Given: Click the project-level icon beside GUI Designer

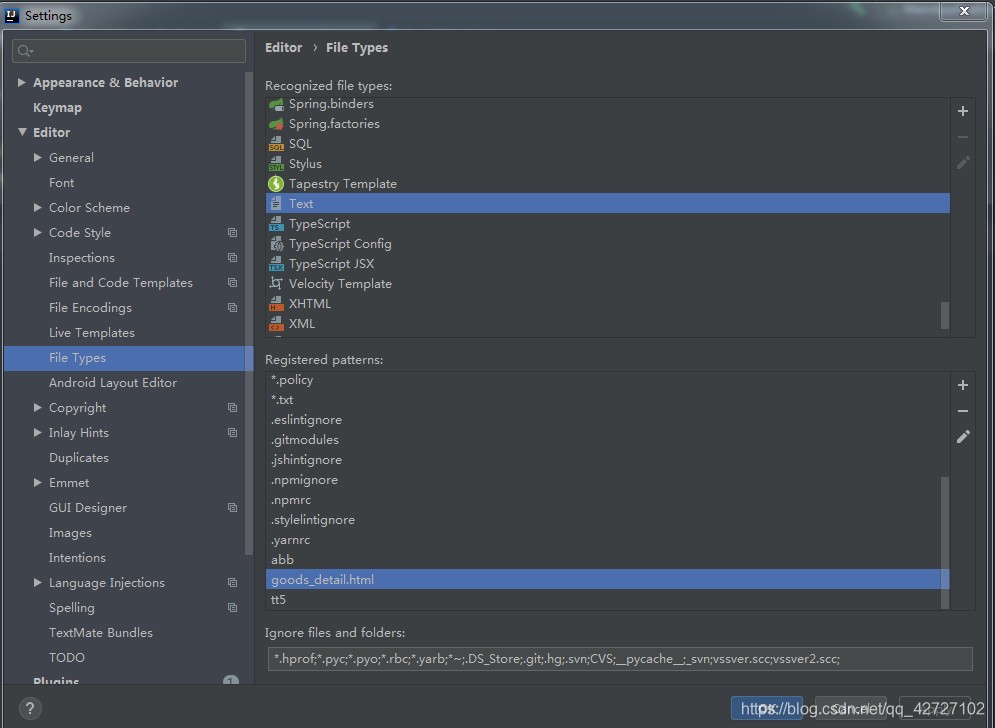Looking at the screenshot, I should click(x=232, y=508).
